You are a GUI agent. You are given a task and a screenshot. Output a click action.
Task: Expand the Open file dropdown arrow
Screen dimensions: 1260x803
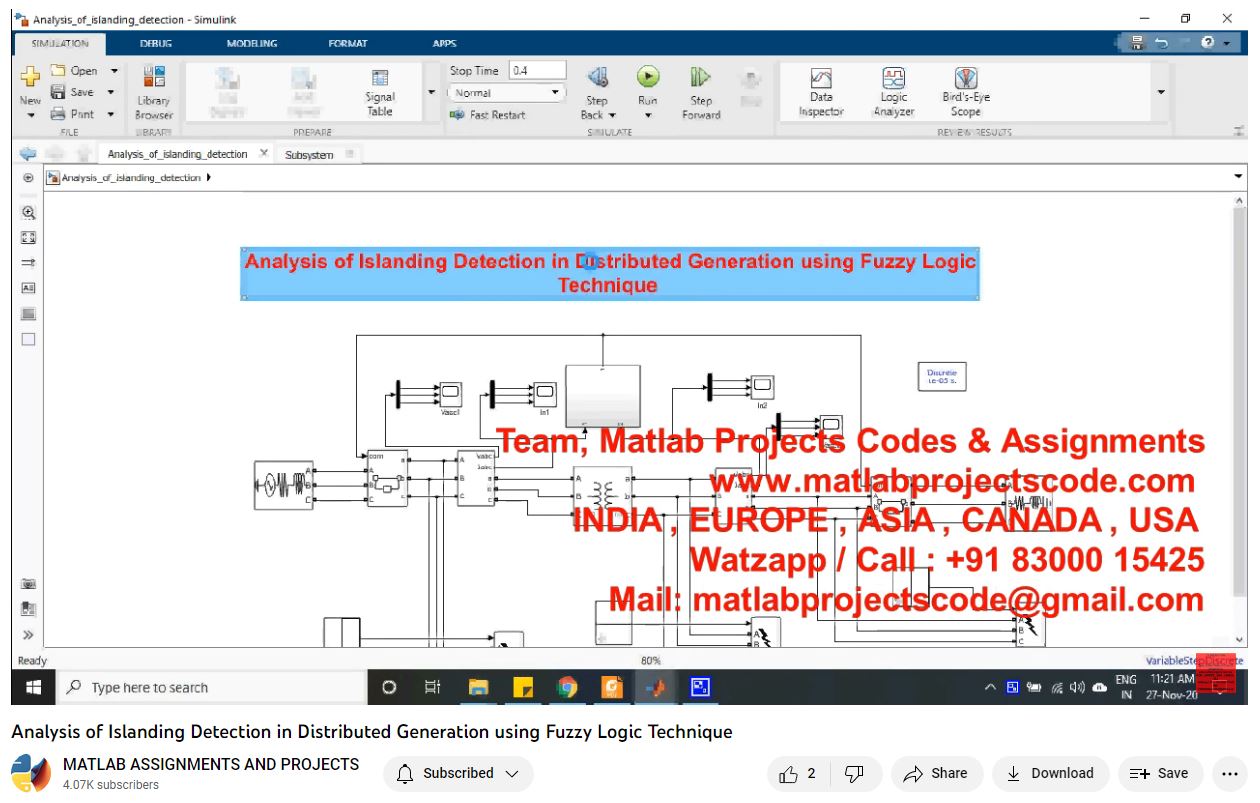coord(114,71)
